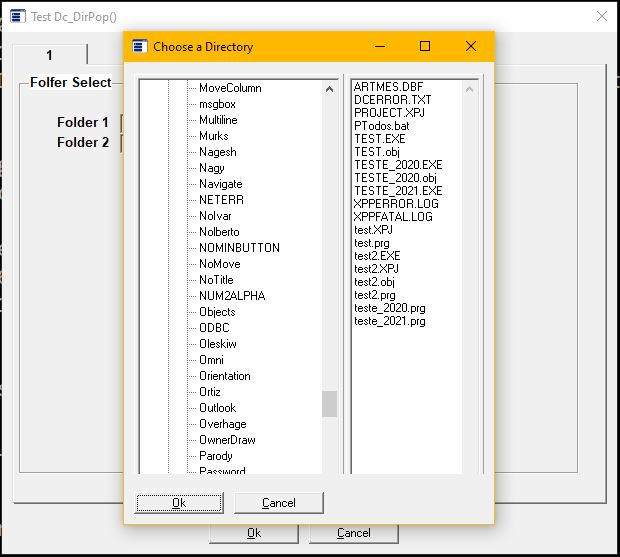
Task: Maximize the Choose a Directory dialog
Action: coord(425,46)
